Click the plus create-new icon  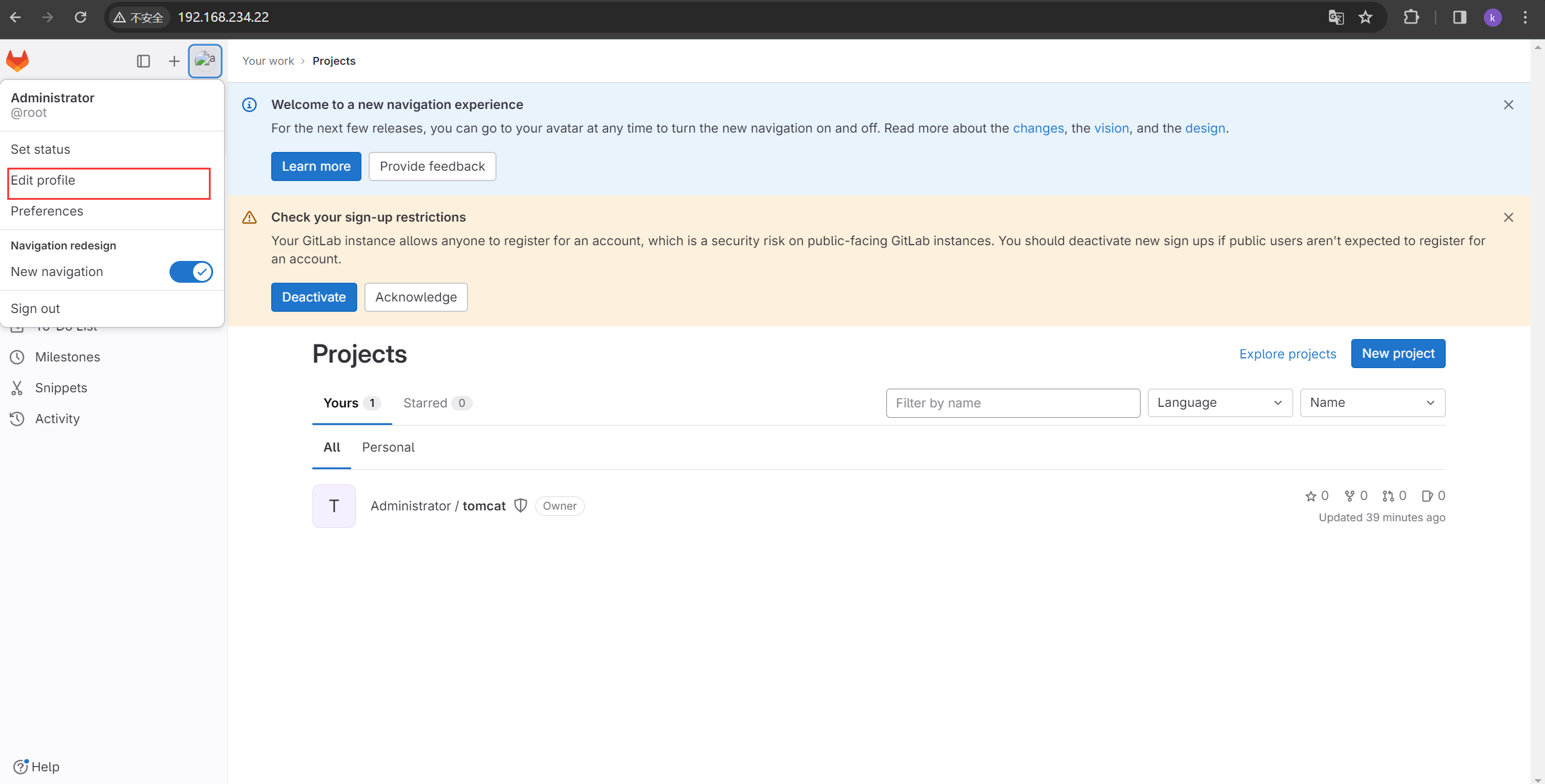pos(174,61)
